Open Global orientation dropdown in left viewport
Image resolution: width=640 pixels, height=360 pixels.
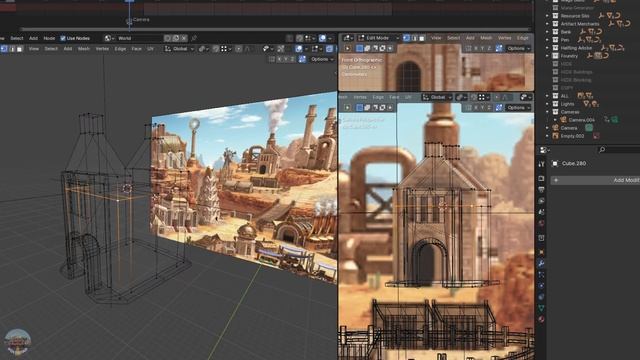(179, 49)
